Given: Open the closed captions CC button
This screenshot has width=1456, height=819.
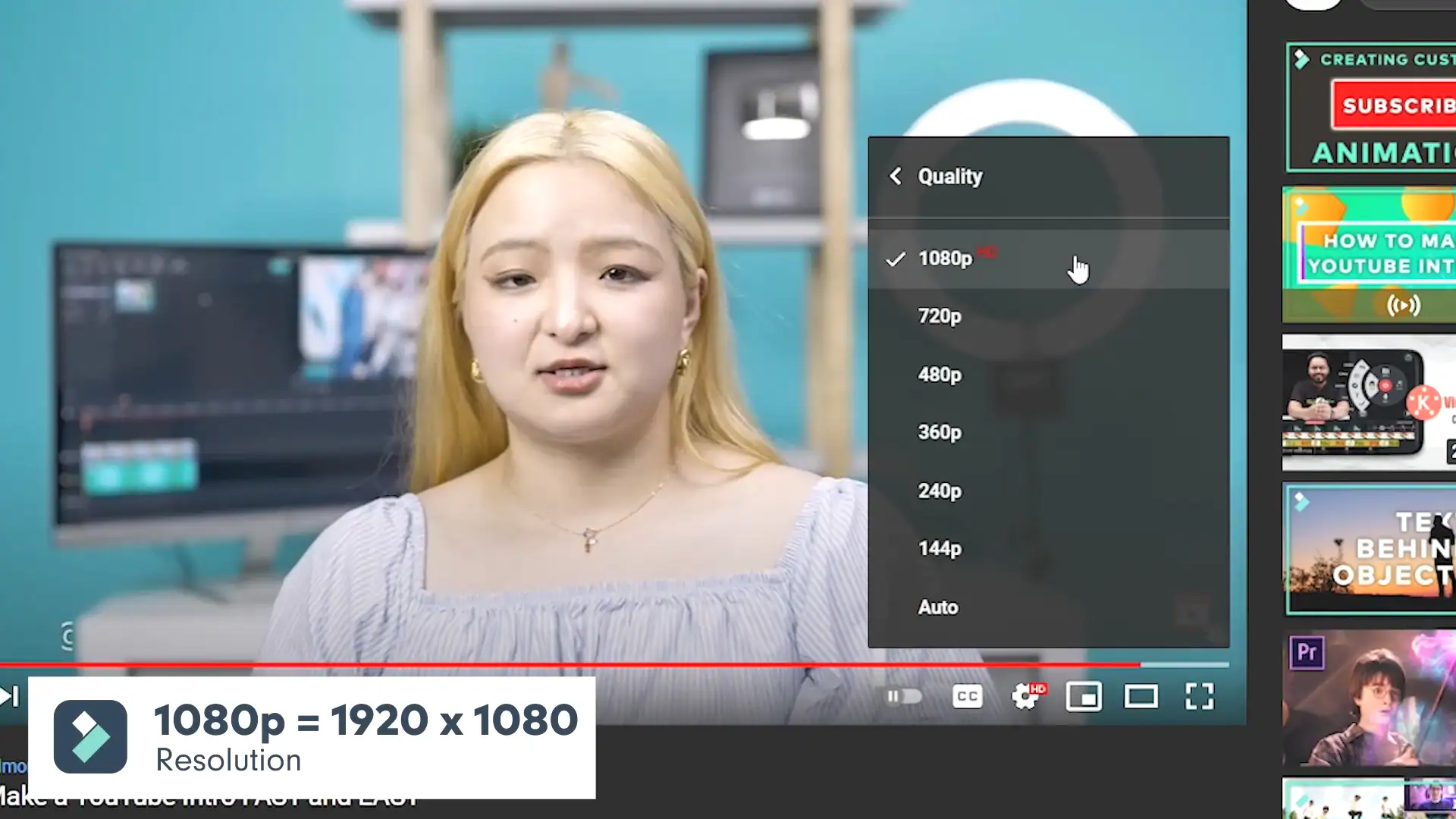Looking at the screenshot, I should tap(967, 696).
